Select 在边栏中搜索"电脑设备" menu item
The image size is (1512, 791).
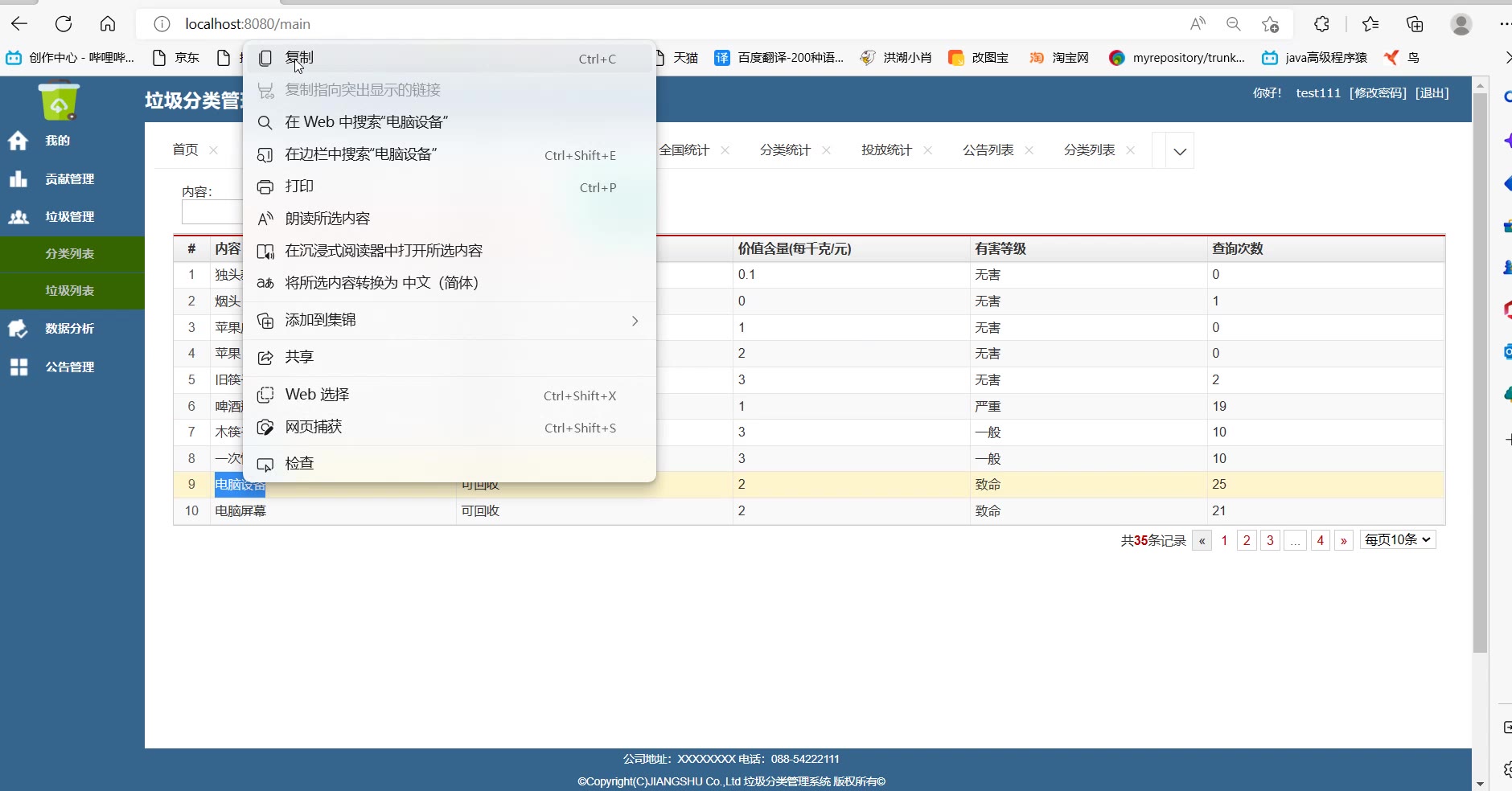pos(450,154)
